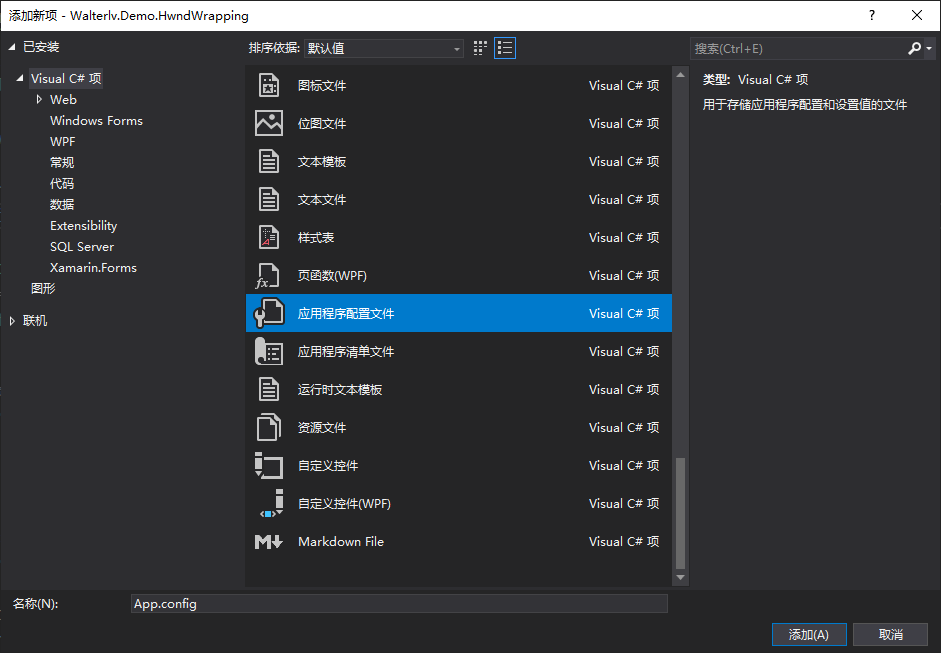Click the 页函数(WPF) fx icon
Image resolution: width=941 pixels, height=653 pixels.
point(268,275)
